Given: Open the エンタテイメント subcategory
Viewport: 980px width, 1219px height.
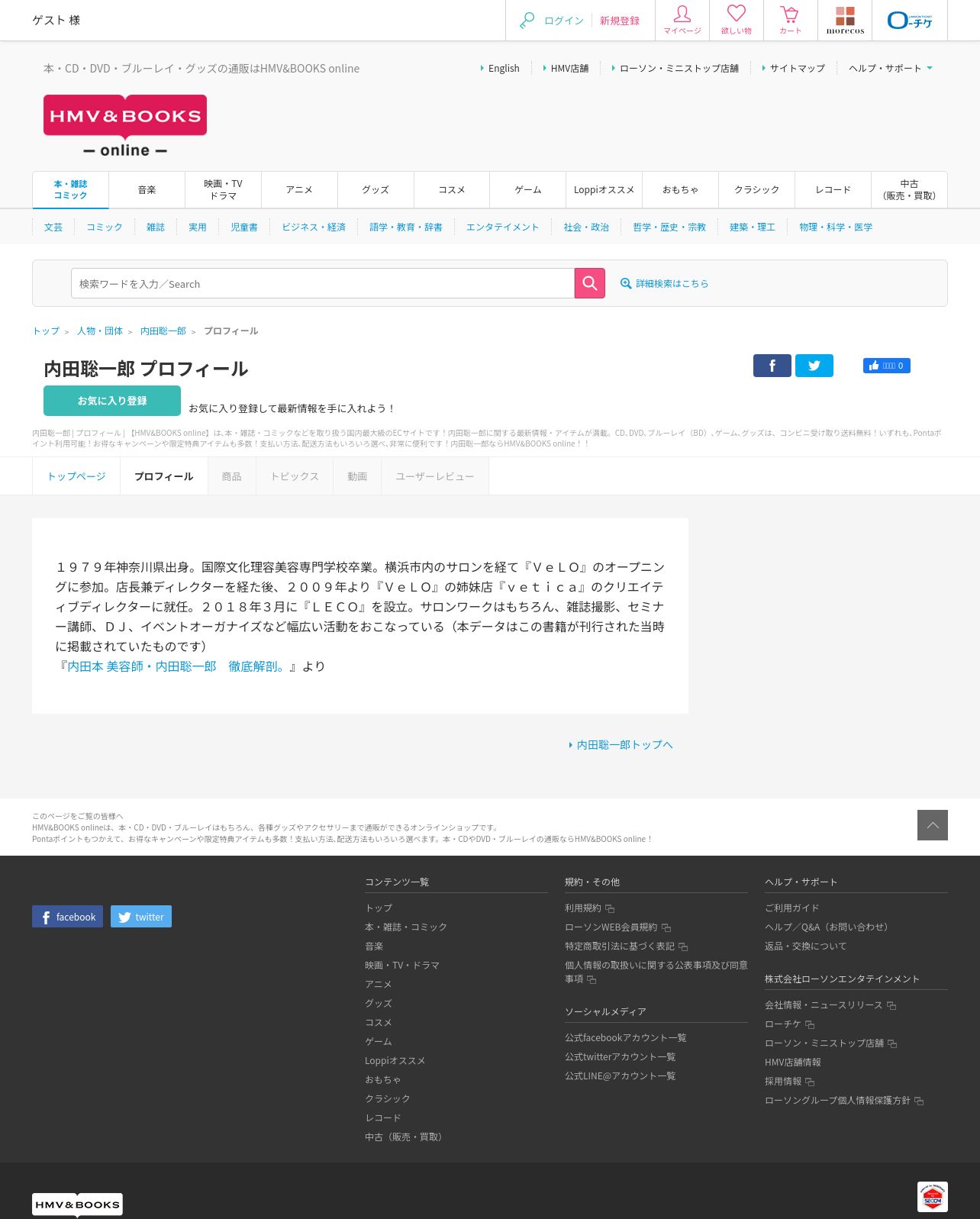Looking at the screenshot, I should click(502, 227).
